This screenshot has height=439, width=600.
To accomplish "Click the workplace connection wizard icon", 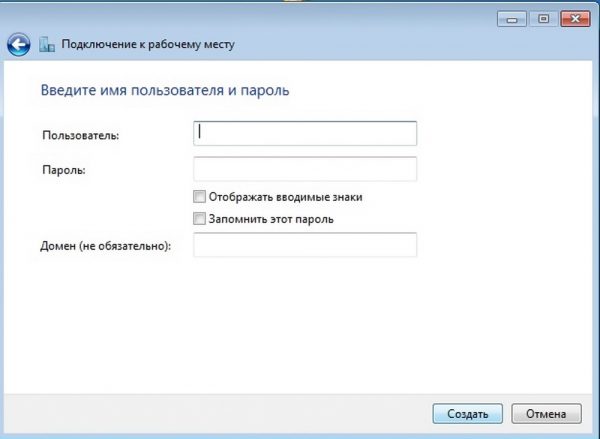I will coord(47,44).
